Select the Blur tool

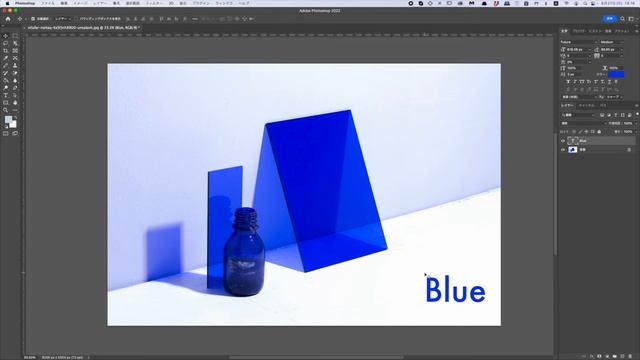pos(15,80)
